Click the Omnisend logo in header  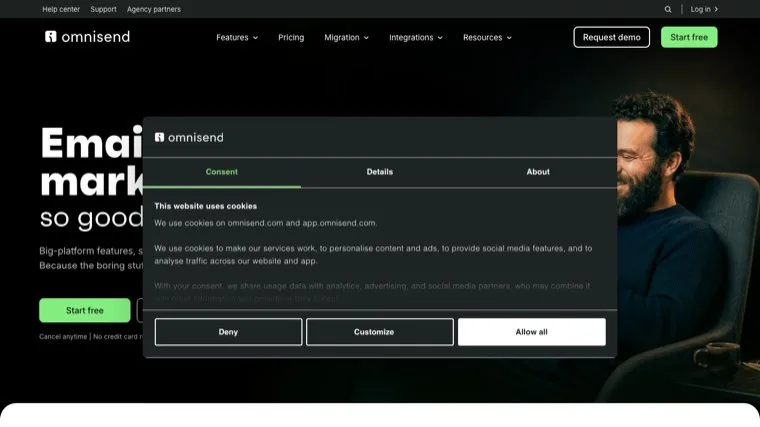pos(87,37)
